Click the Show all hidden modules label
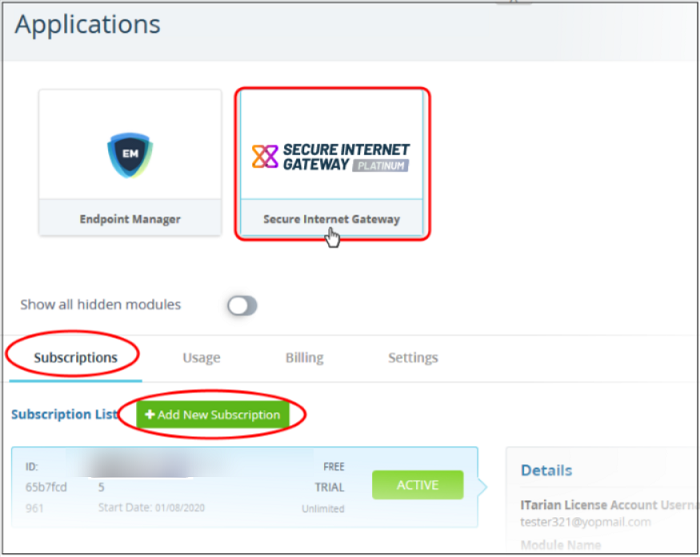The height and width of the screenshot is (557, 700). [100, 305]
